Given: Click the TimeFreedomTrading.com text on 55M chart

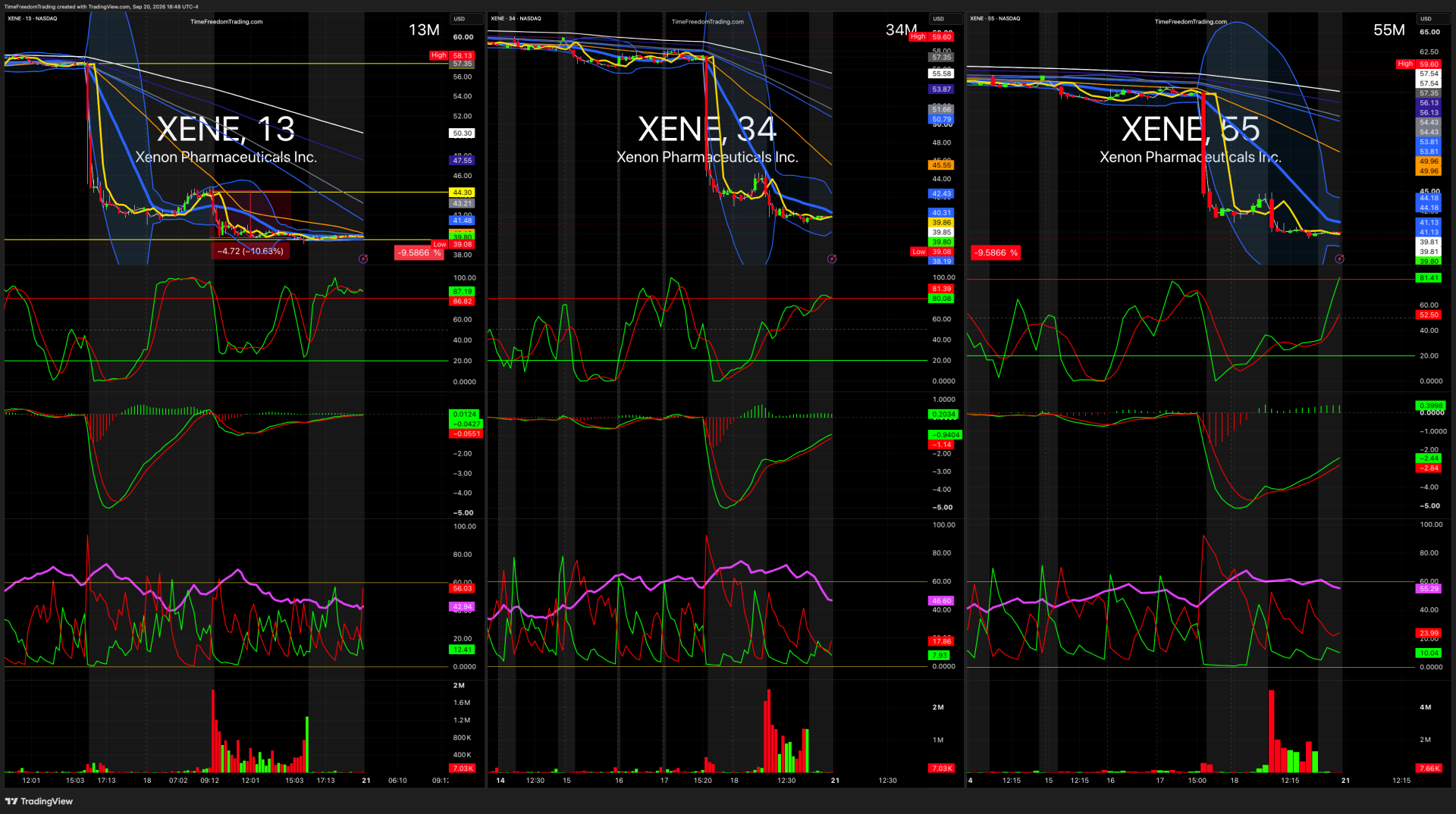Looking at the screenshot, I should [1191, 22].
